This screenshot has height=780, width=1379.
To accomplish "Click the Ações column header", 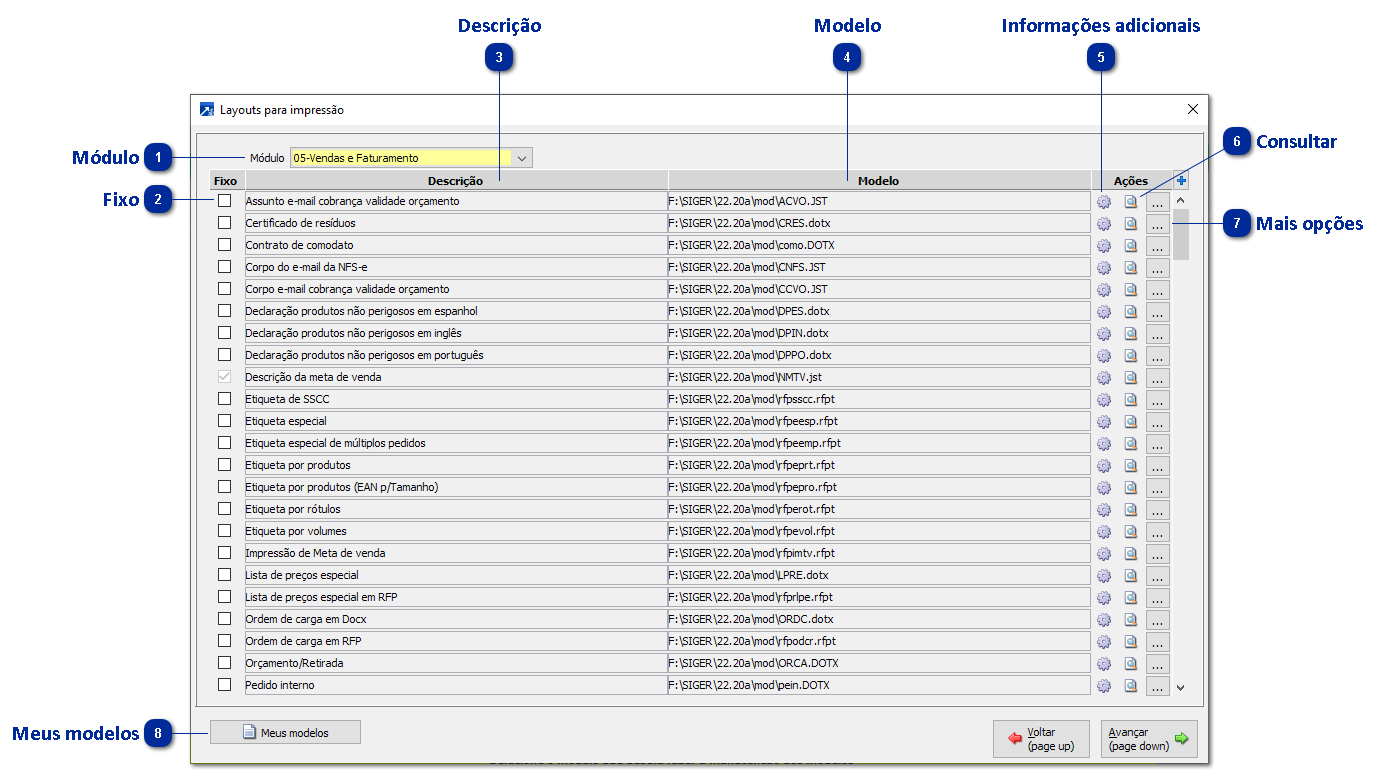I will (x=1131, y=181).
